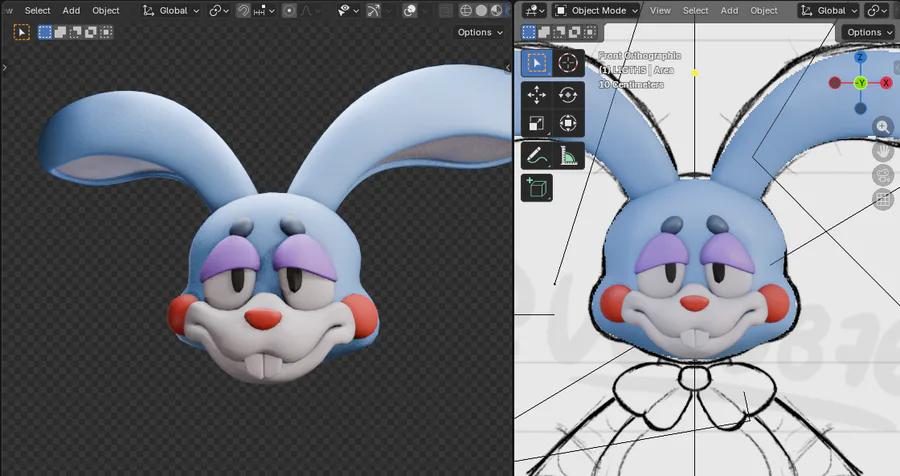
Task: Click the pan hand icon in right viewport
Action: [x=883, y=151]
